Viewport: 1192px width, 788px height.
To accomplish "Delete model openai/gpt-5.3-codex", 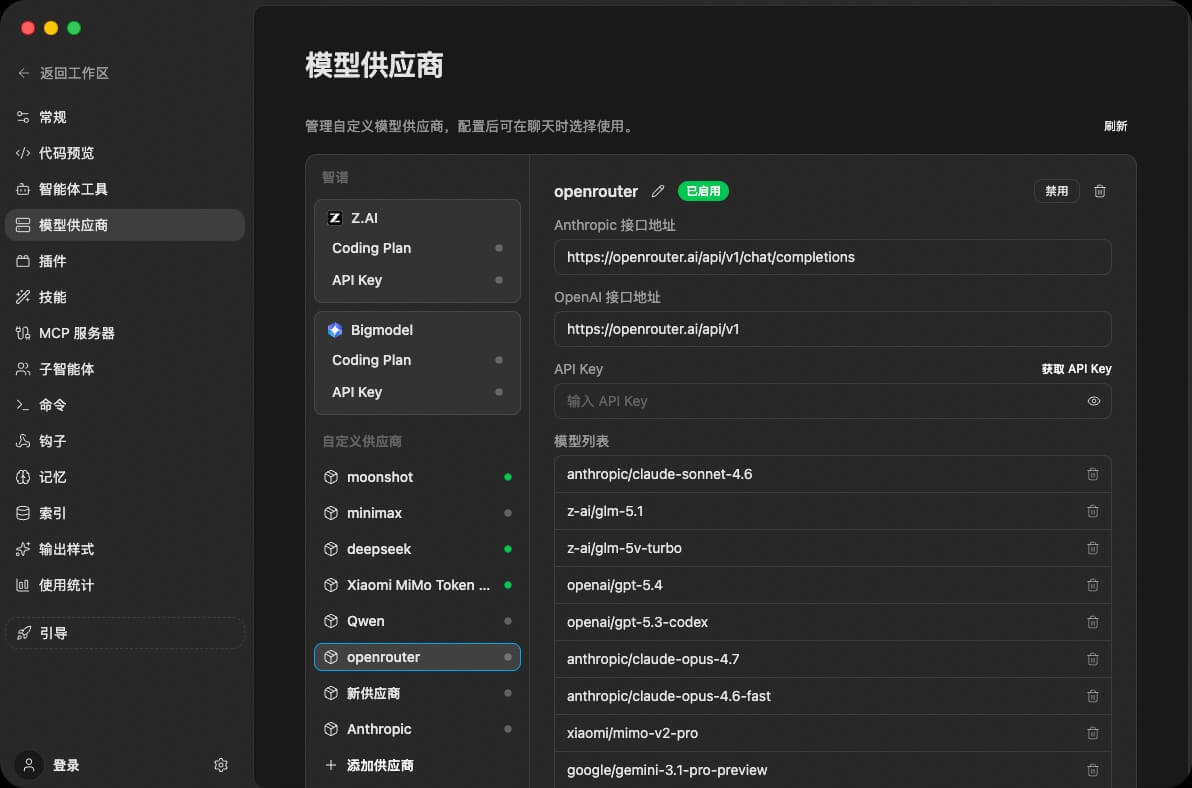I will 1092,622.
